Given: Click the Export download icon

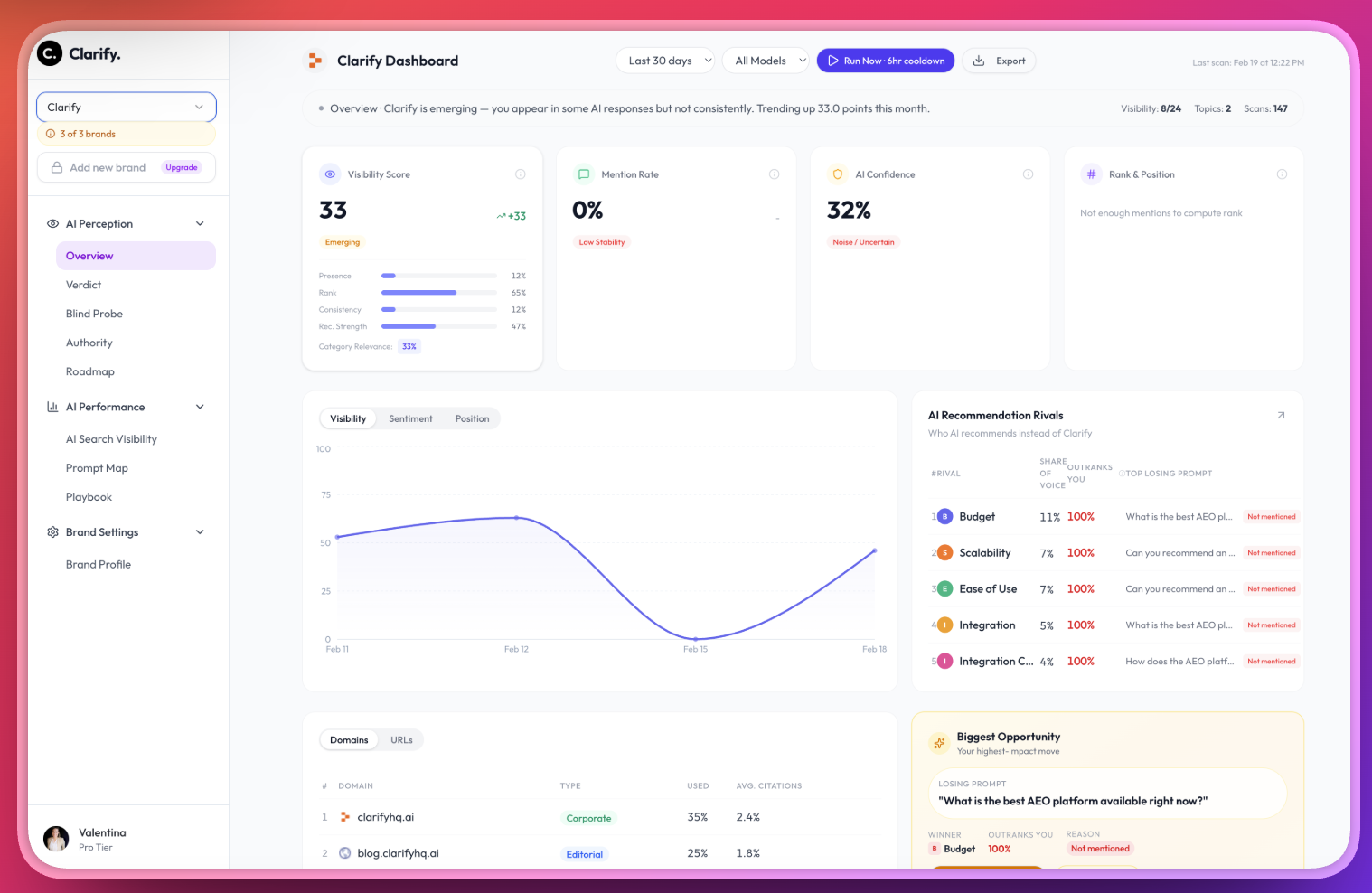Looking at the screenshot, I should pos(979,61).
